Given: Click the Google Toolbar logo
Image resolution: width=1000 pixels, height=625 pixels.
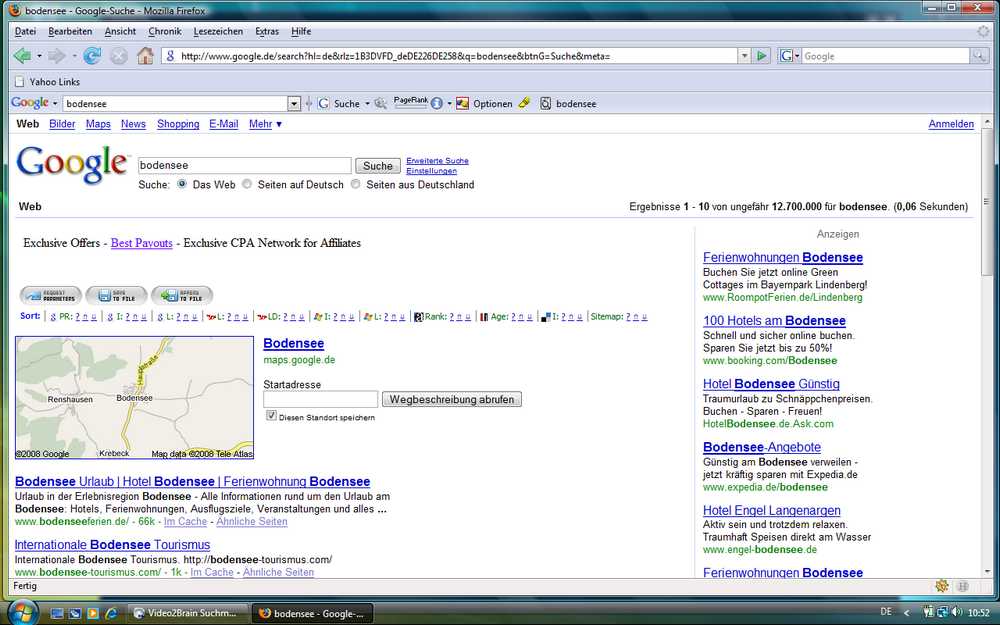Looking at the screenshot, I should pyautogui.click(x=29, y=103).
